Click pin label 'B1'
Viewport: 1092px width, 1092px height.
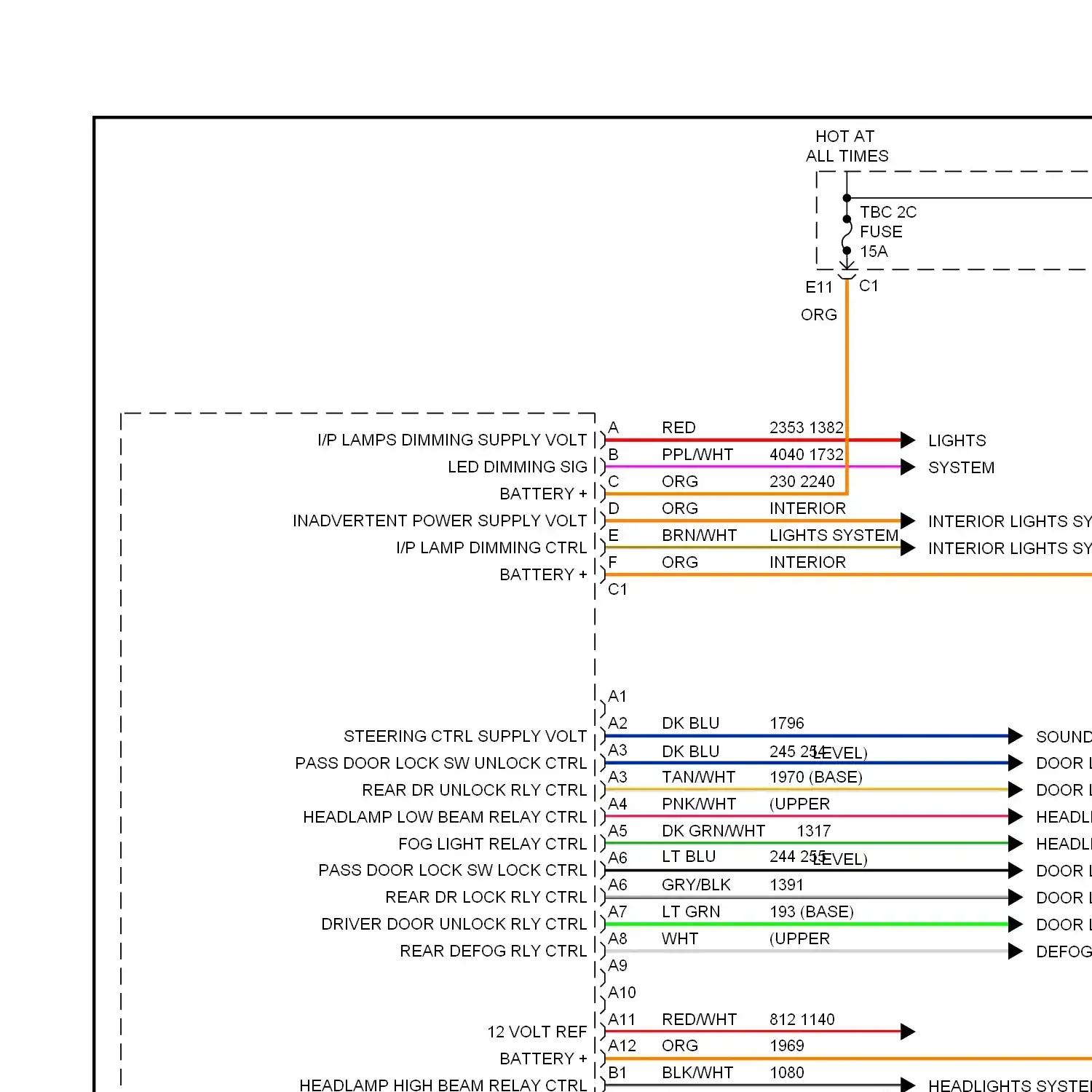tap(617, 1072)
